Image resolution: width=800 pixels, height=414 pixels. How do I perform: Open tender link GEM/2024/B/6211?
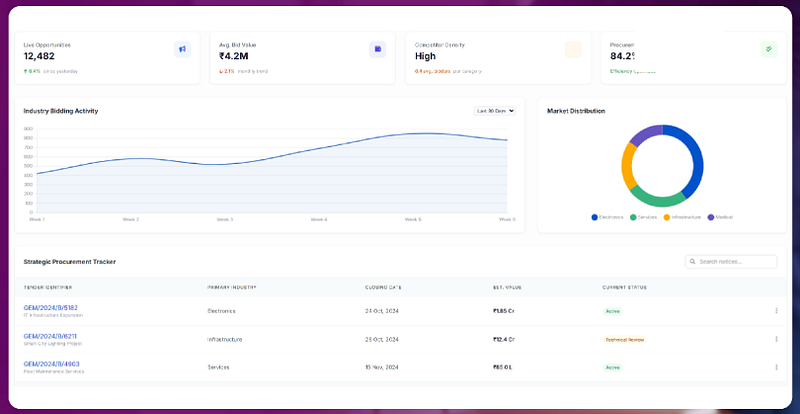point(50,336)
